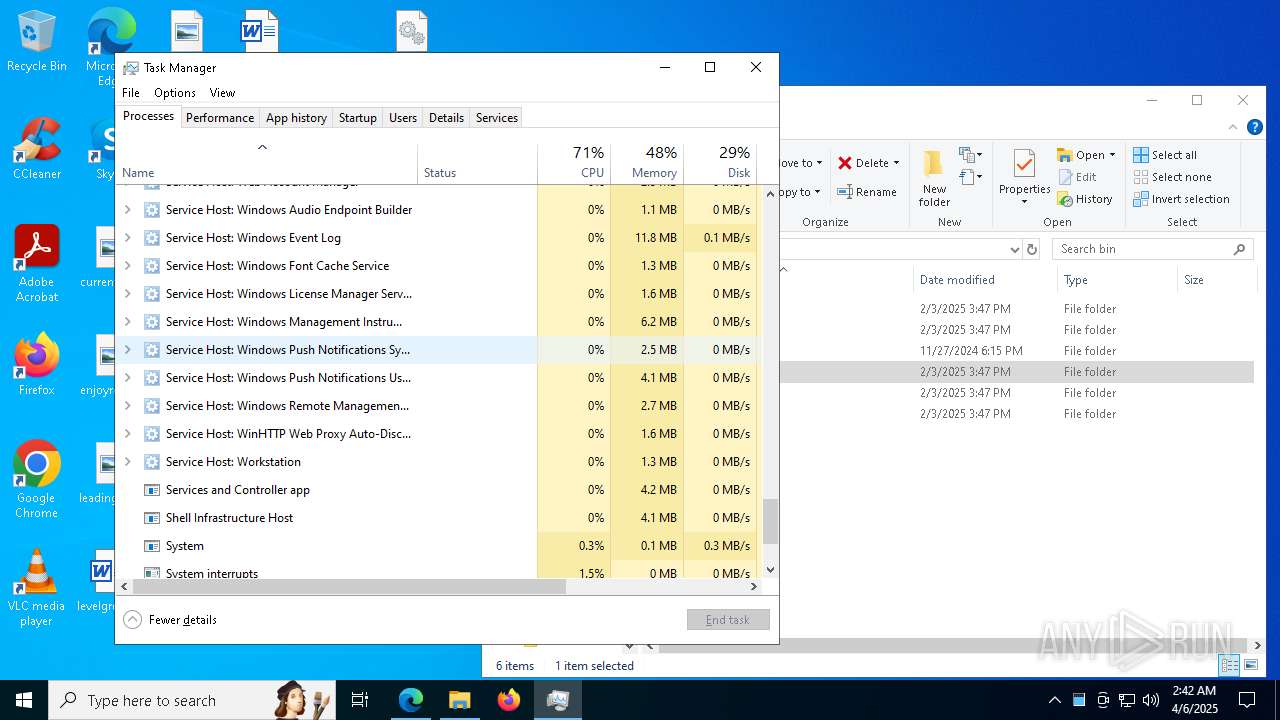Click the Search bin input field
The width and height of the screenshot is (1280, 720).
(1152, 249)
